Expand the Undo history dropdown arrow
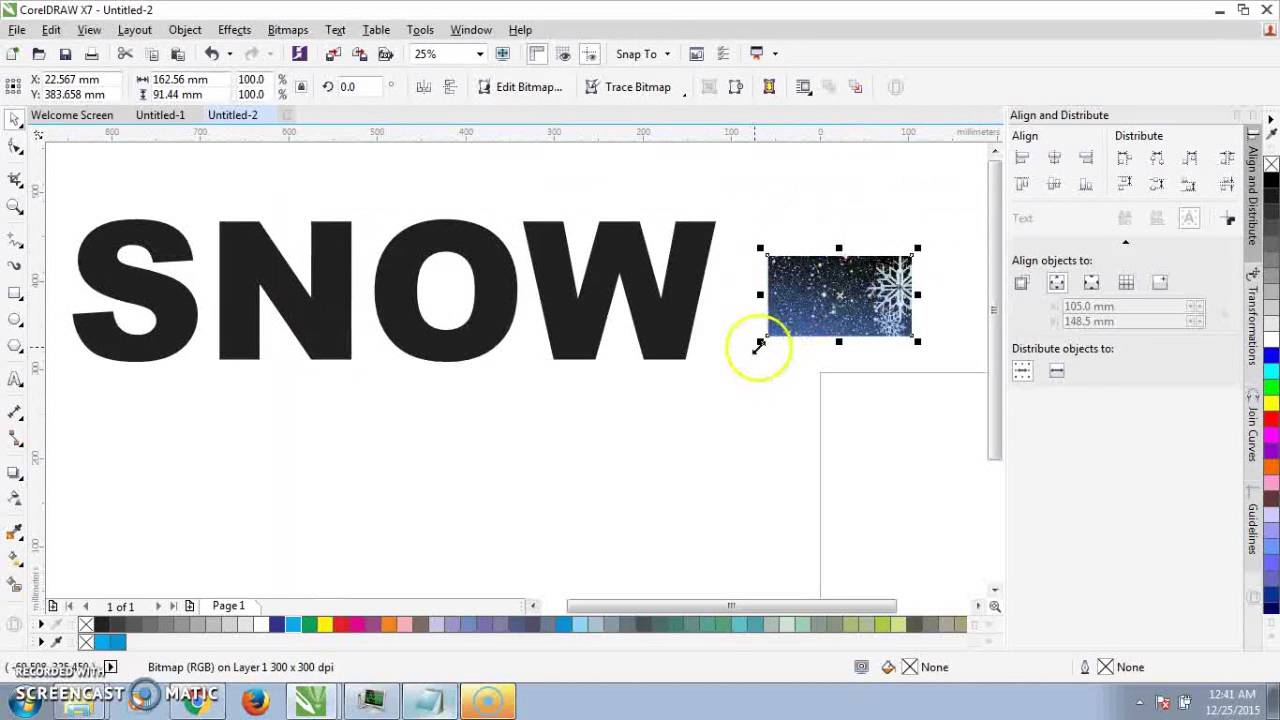Screen dimensions: 1280x720 click(229, 54)
